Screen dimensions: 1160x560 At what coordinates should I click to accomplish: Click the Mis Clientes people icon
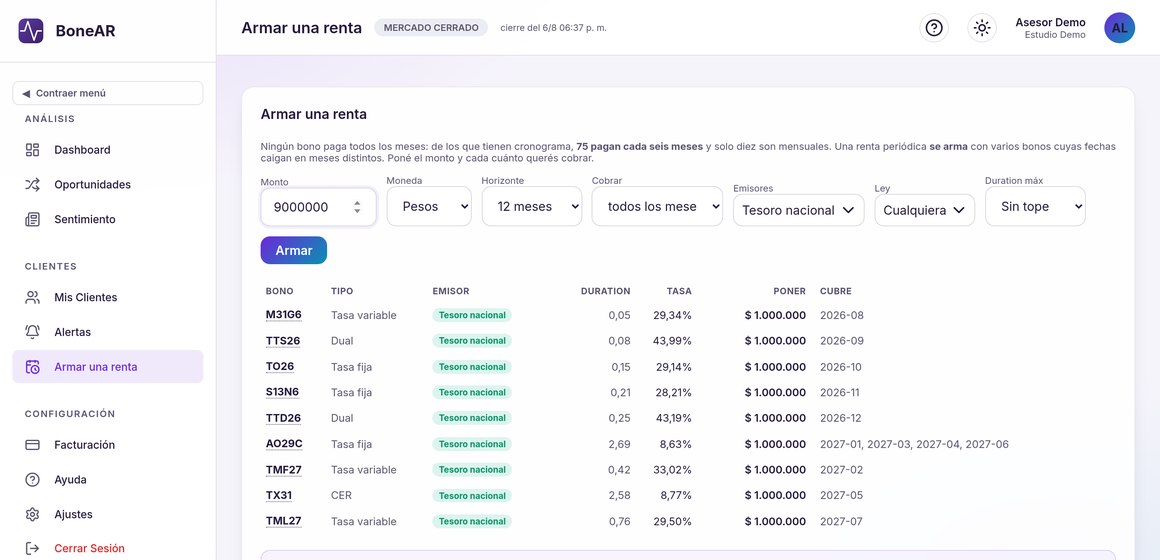(33, 297)
